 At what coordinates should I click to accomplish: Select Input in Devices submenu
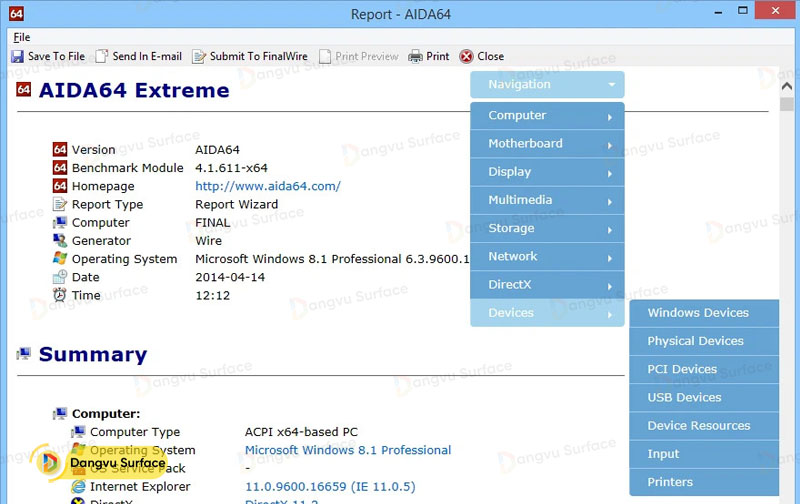tap(704, 454)
